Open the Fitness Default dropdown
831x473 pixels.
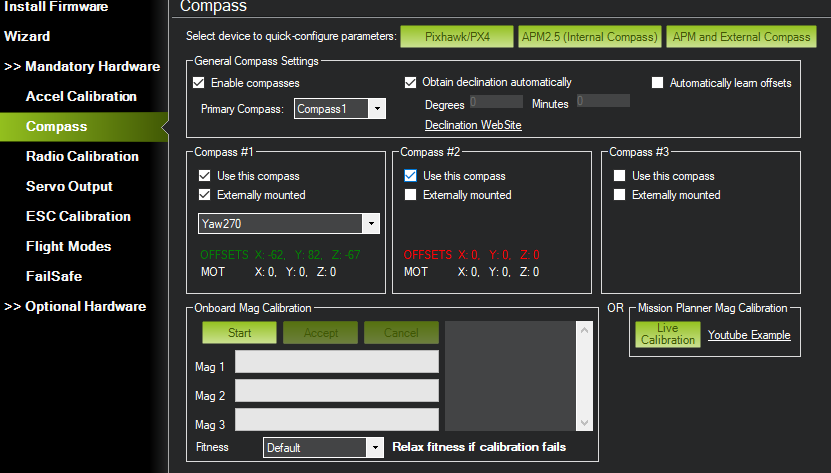pos(323,448)
